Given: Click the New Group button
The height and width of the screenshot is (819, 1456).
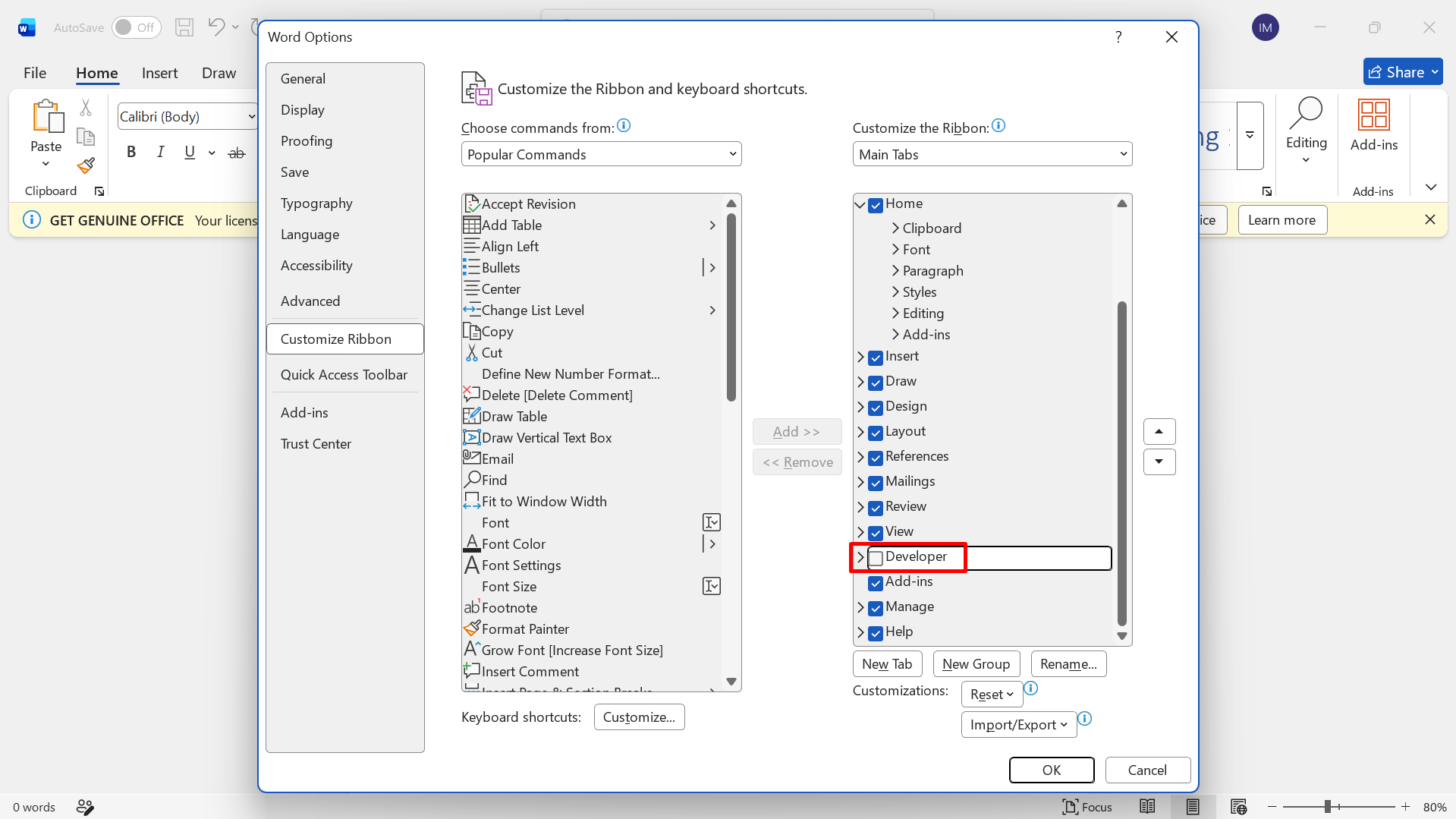Looking at the screenshot, I should pyautogui.click(x=976, y=664).
